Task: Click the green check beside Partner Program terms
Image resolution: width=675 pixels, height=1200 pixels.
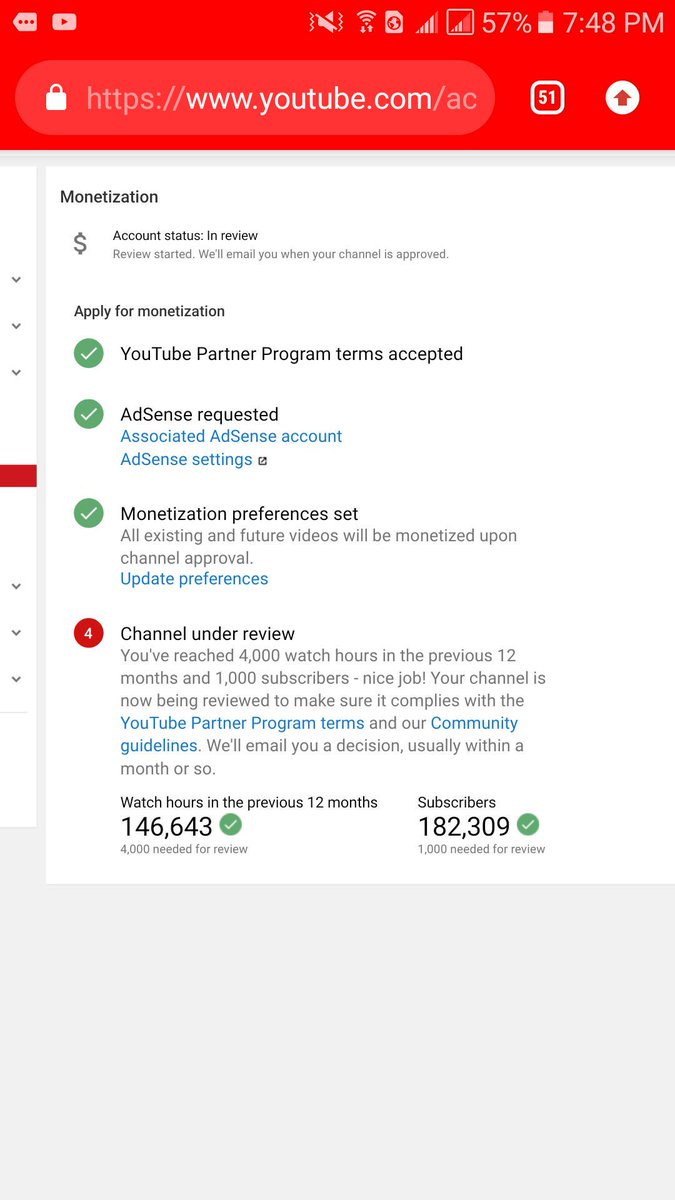Action: coord(89,353)
